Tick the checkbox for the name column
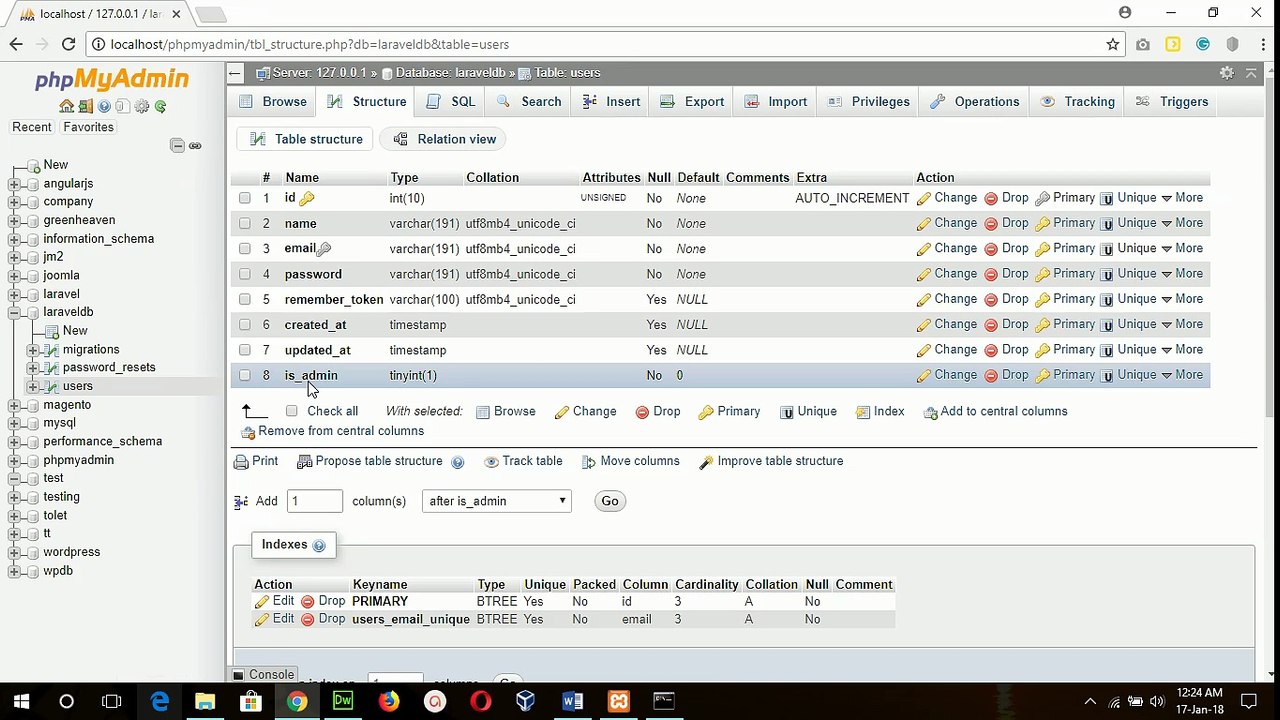1280x720 pixels. point(245,224)
